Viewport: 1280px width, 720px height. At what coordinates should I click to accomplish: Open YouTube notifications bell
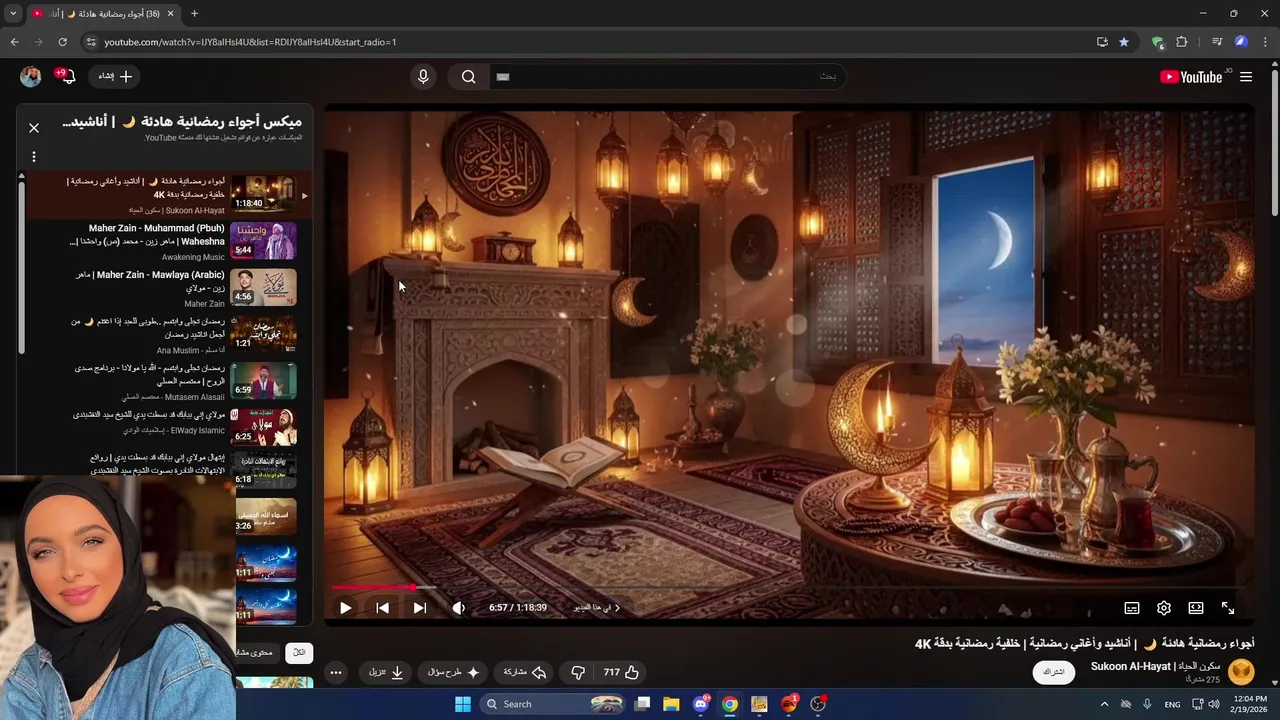pos(67,76)
